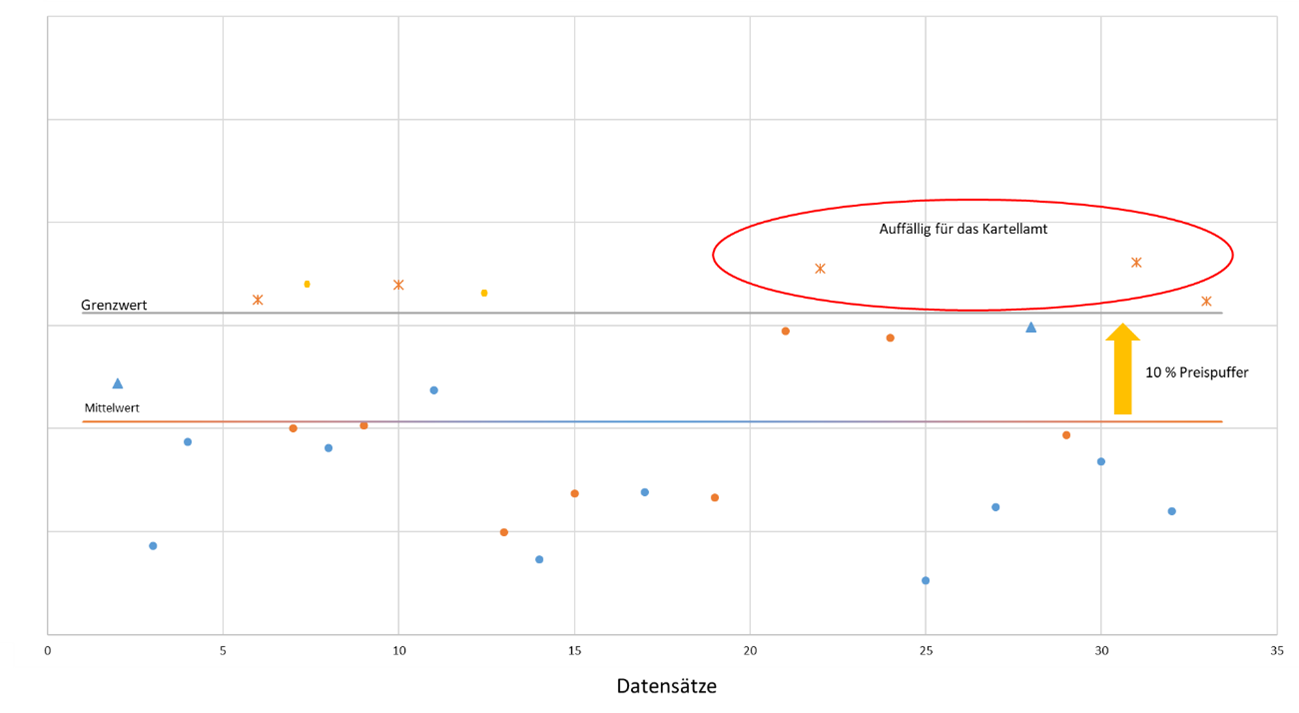The width and height of the screenshot is (1299, 713).
Task: Select the blue data point at x=11
Action: point(434,390)
